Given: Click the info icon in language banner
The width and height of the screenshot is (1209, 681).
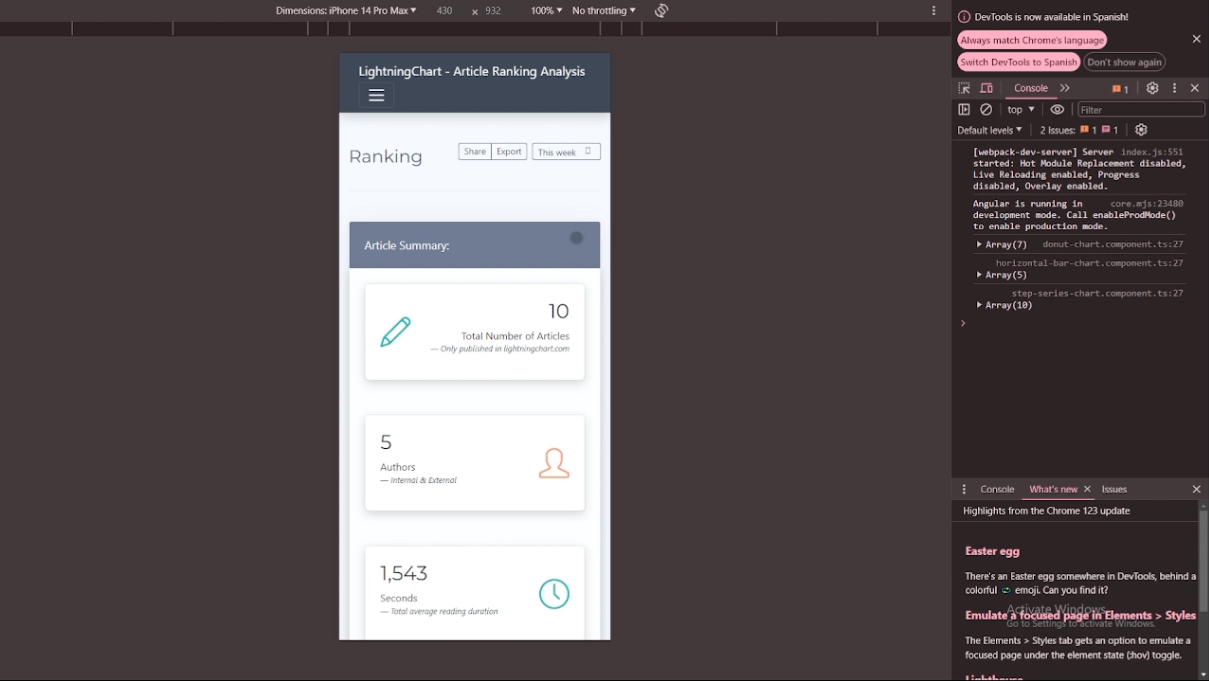Looking at the screenshot, I should tap(964, 17).
